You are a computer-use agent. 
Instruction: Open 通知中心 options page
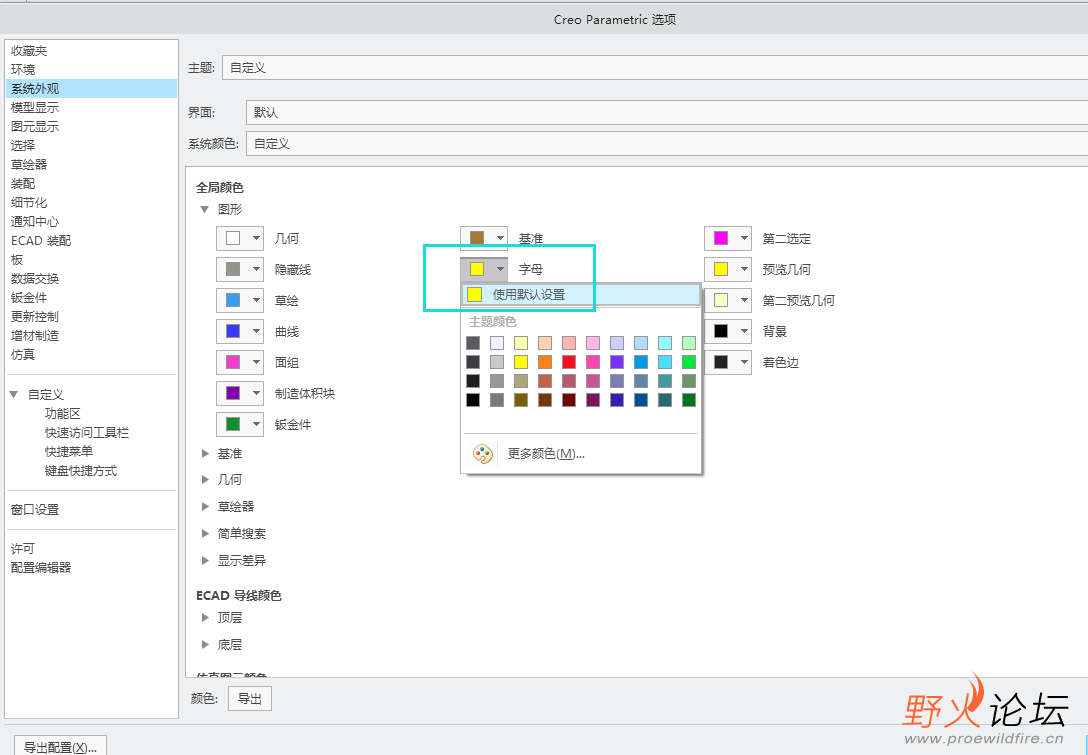coord(35,221)
